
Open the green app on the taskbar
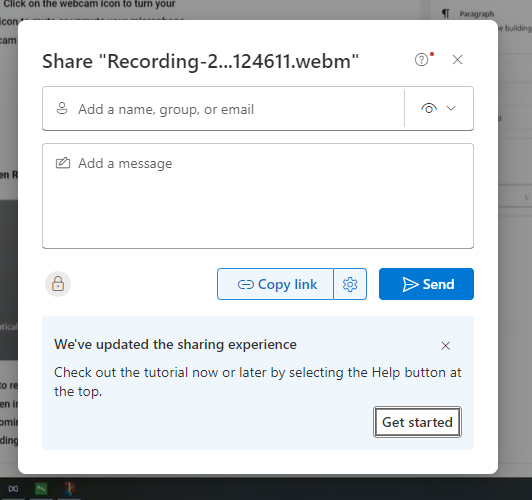point(41,489)
